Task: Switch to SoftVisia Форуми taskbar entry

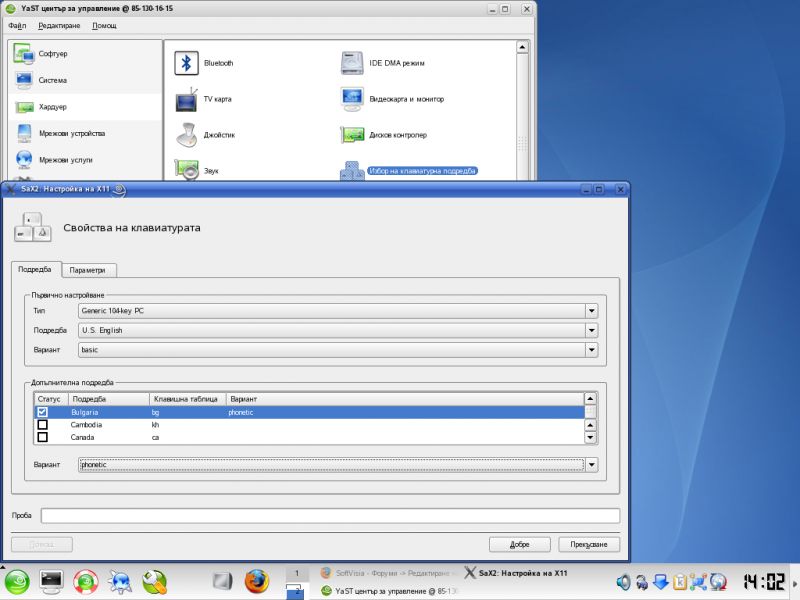Action: [x=389, y=573]
